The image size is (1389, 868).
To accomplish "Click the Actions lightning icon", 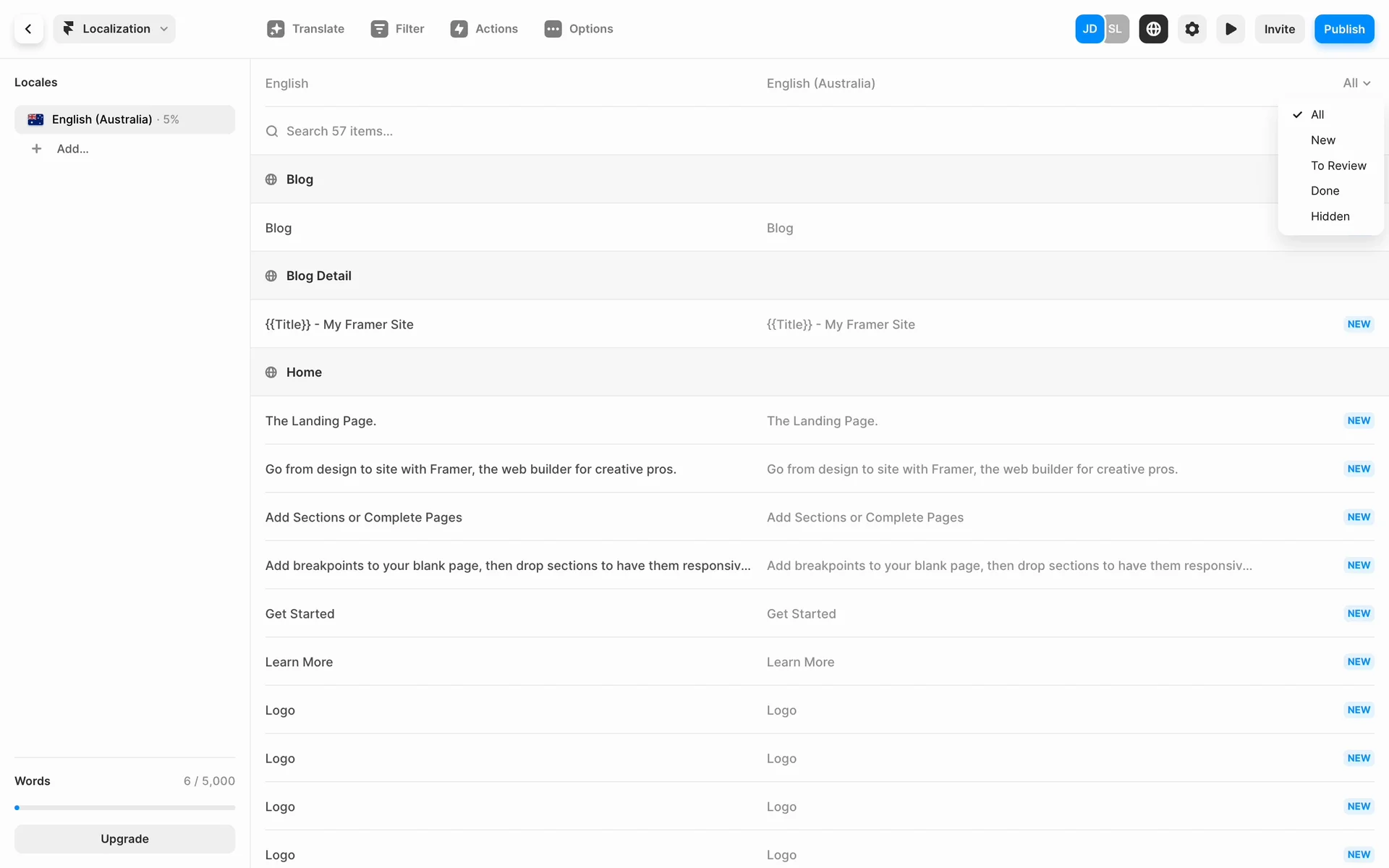I will click(459, 29).
